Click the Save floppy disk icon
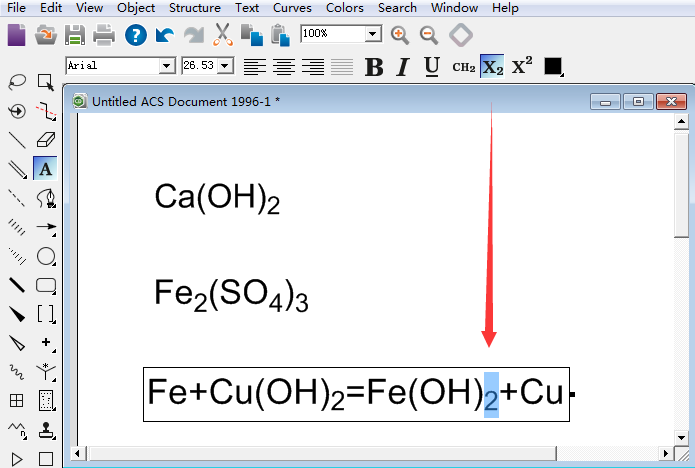This screenshot has height=468, width=695. 74,35
